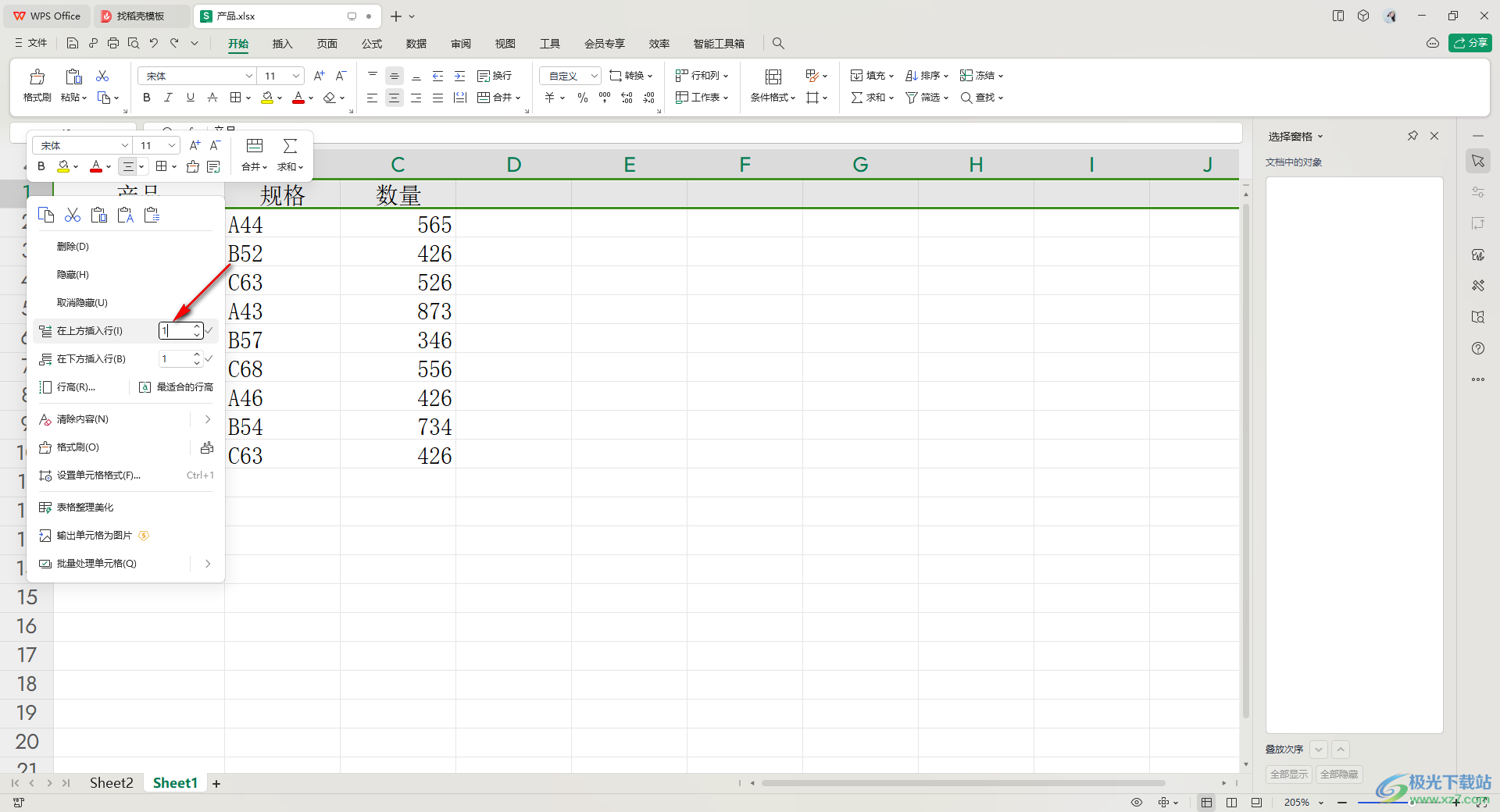Toggle middle vertical alignment in ribbon
This screenshot has width=1500, height=812.
pos(395,76)
